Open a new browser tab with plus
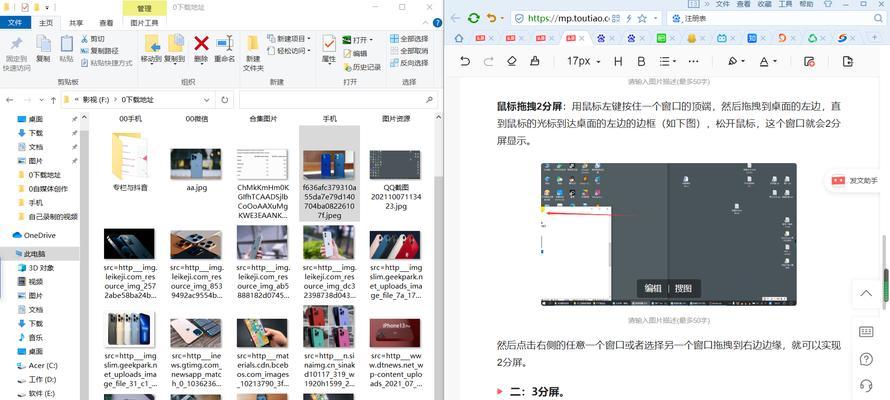Viewport: 890px width, 400px height. pyautogui.click(x=875, y=38)
